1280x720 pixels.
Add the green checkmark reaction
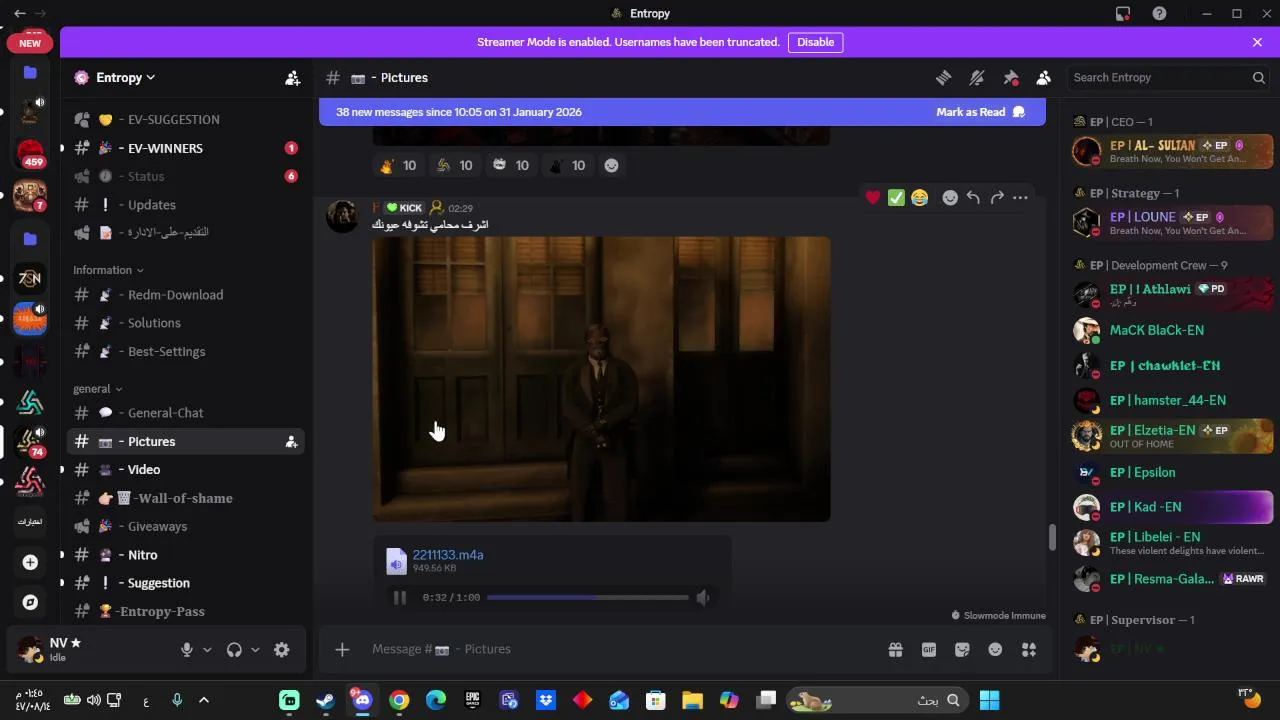896,198
